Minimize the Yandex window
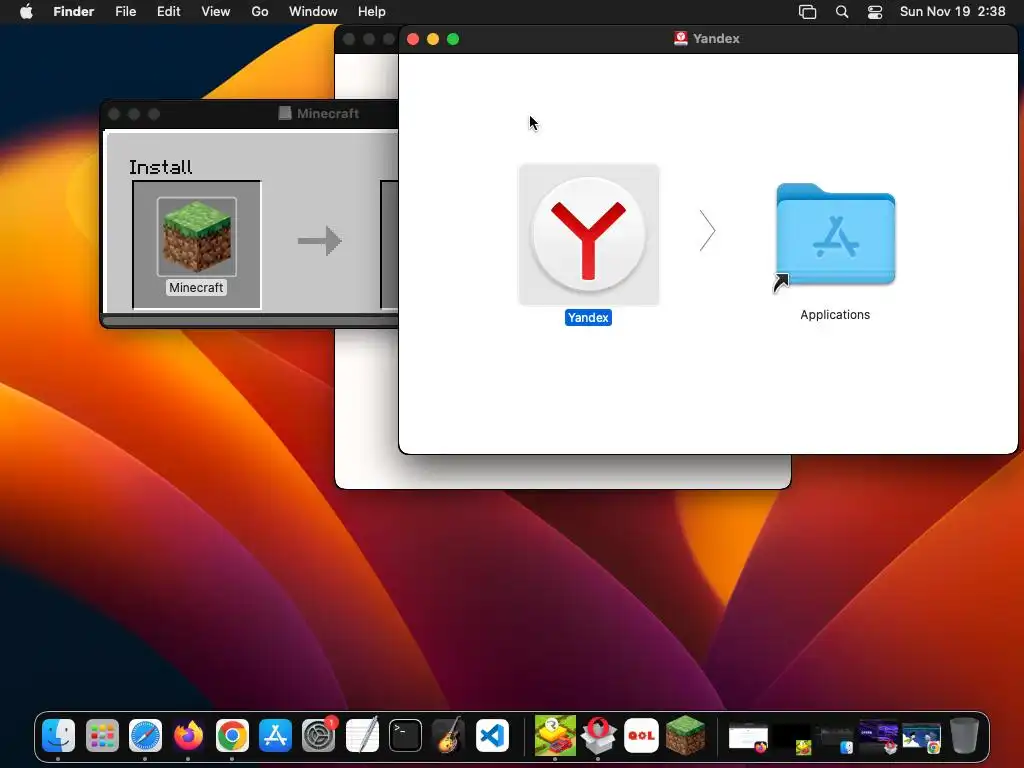 point(433,39)
